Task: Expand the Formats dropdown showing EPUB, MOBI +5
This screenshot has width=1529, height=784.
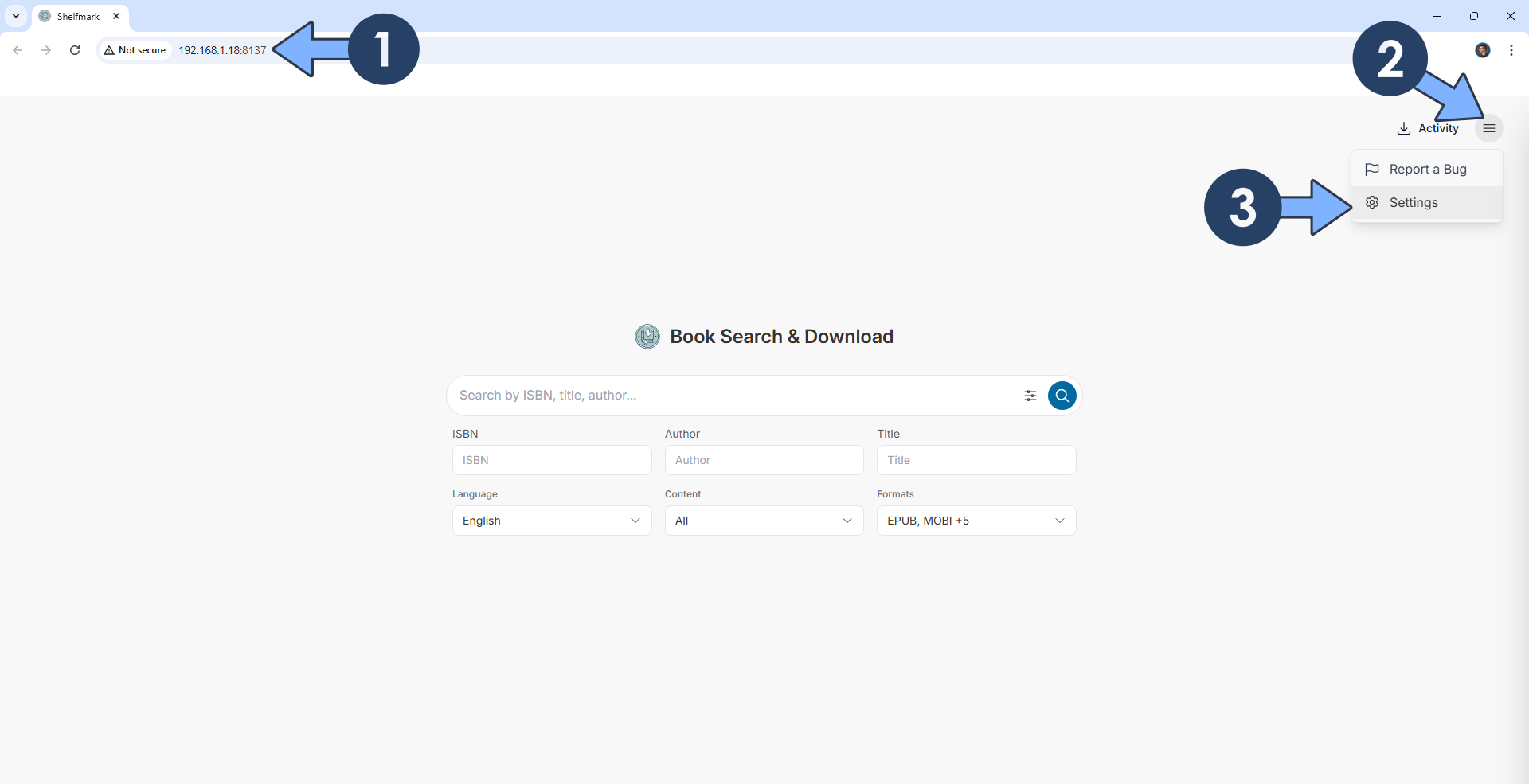Action: point(976,521)
